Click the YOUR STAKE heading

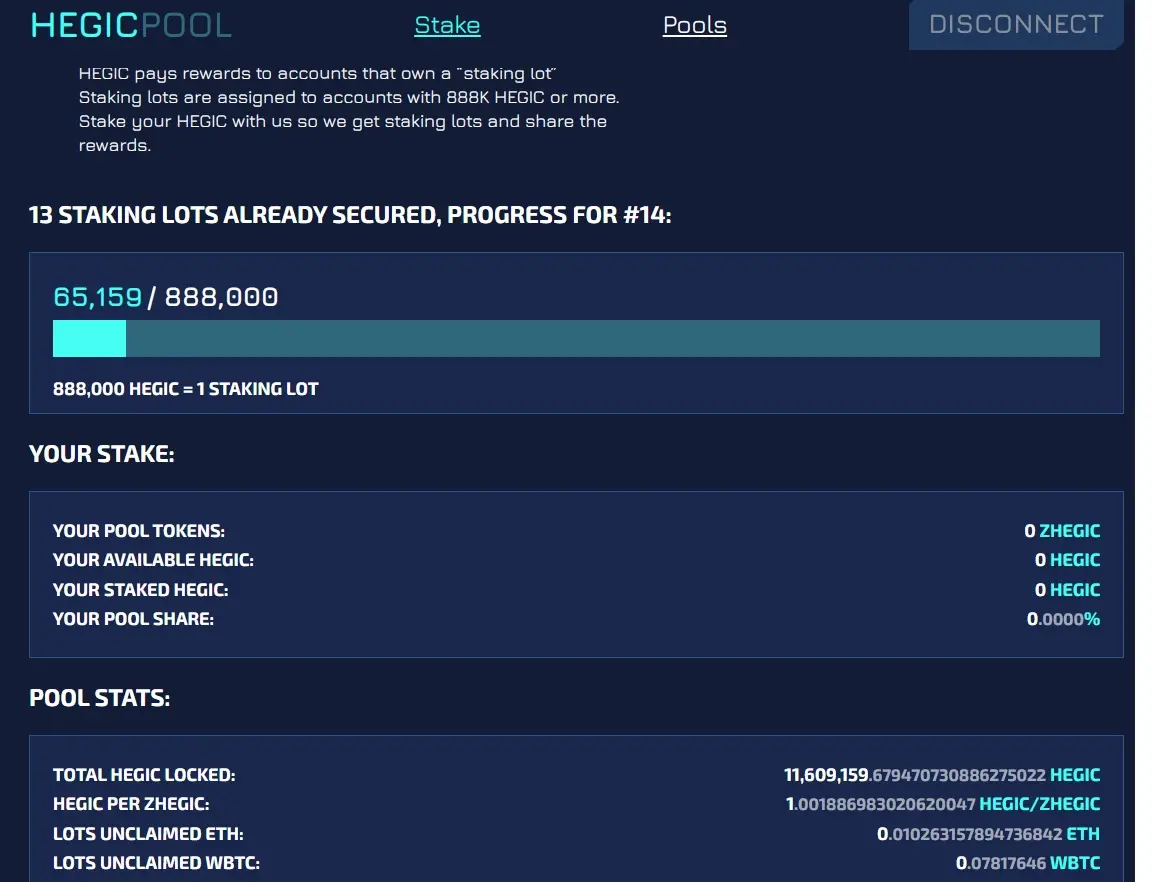(x=102, y=454)
